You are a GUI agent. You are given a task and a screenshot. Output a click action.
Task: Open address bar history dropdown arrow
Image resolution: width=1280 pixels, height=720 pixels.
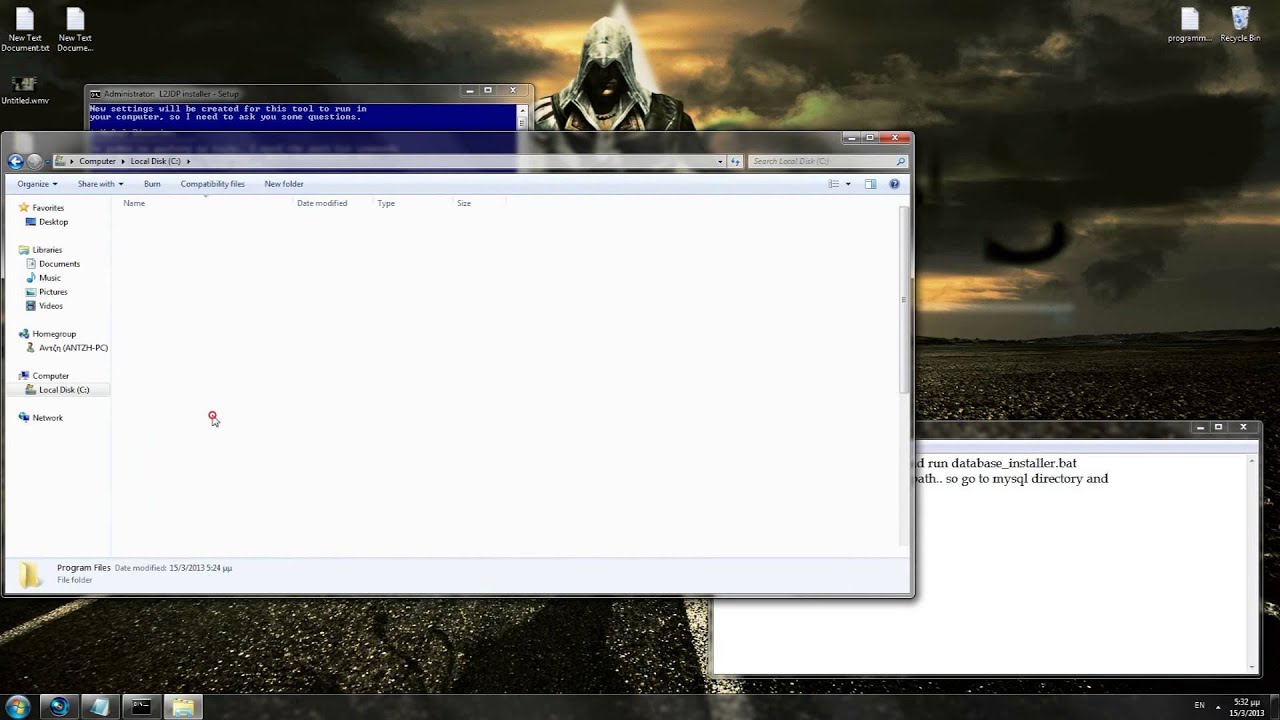point(720,161)
